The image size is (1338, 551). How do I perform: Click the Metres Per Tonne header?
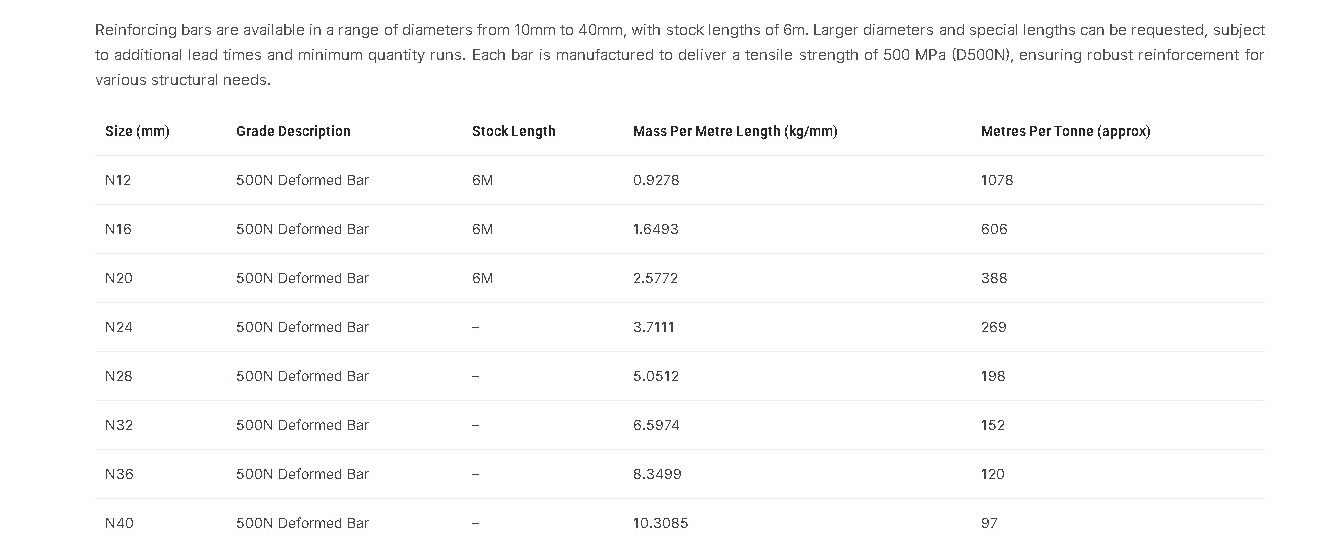click(1065, 131)
